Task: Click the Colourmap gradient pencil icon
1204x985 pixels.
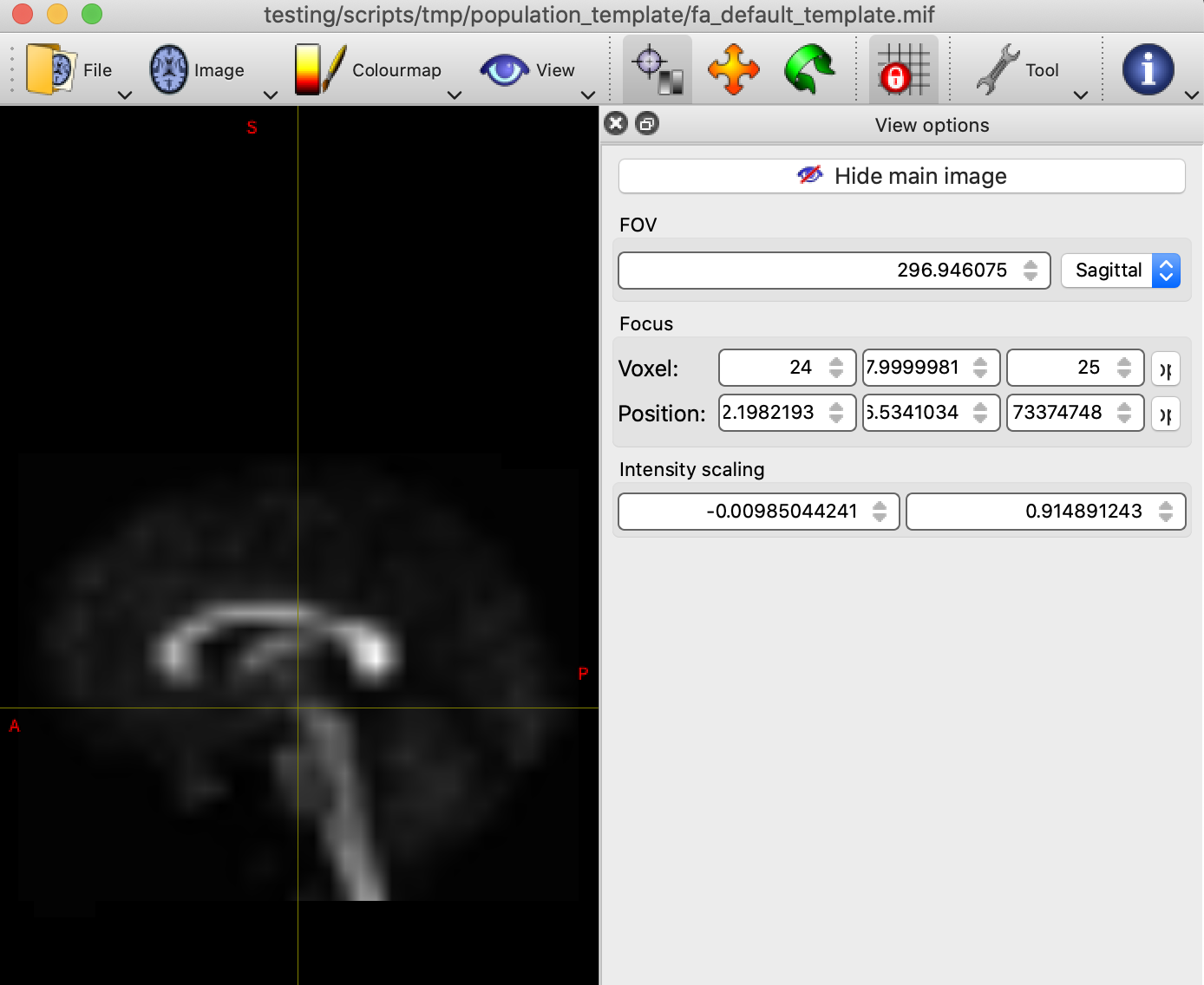Action: point(320,69)
